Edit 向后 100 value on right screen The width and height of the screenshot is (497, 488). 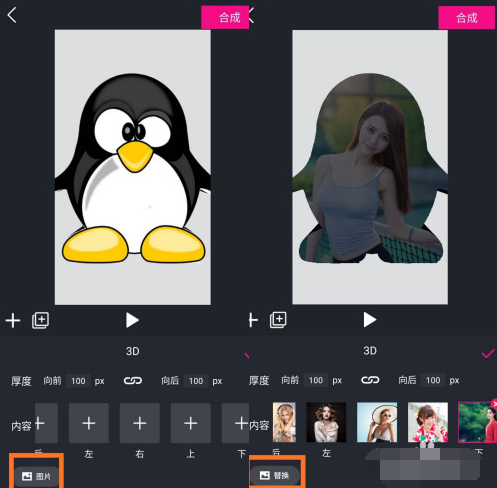(x=433, y=380)
